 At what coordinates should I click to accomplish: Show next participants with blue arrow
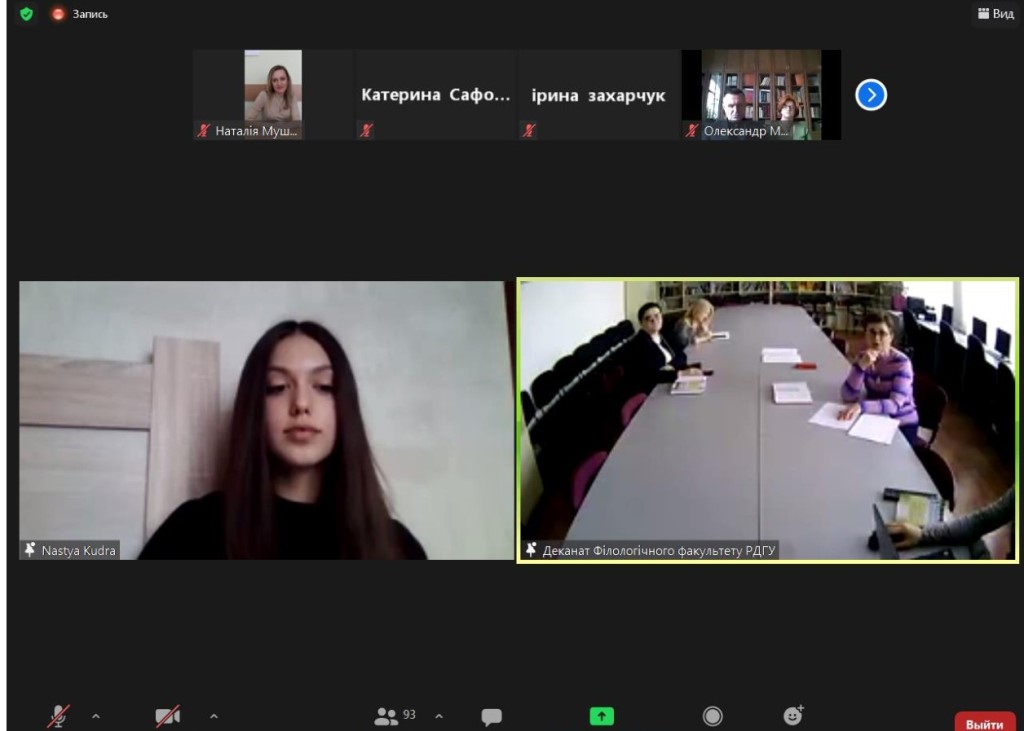click(871, 95)
